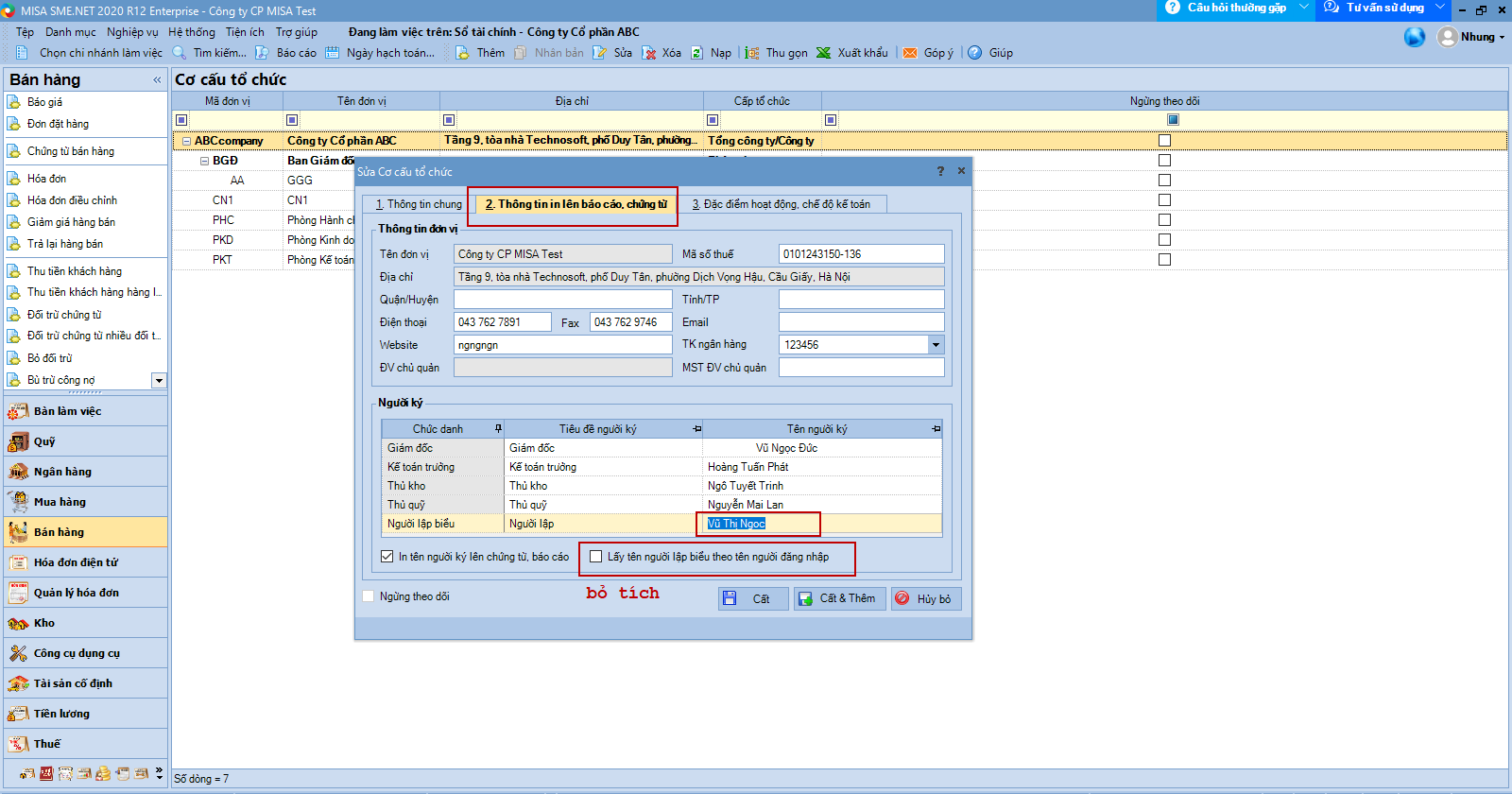Click the Nạp reload toolbar button
Image resolution: width=1512 pixels, height=794 pixels.
coord(711,53)
